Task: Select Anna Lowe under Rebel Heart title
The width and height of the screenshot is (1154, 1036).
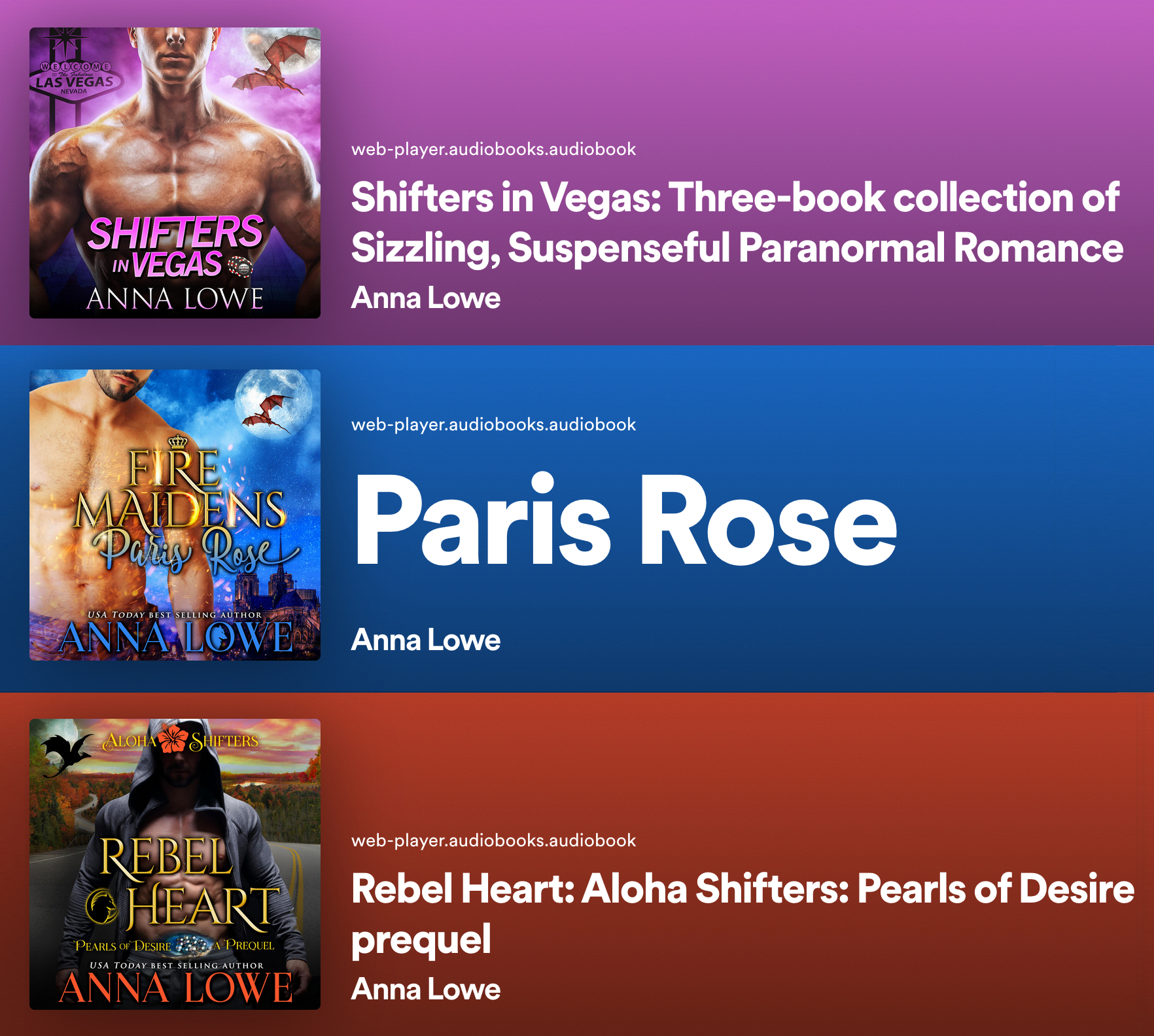Action: click(x=426, y=990)
